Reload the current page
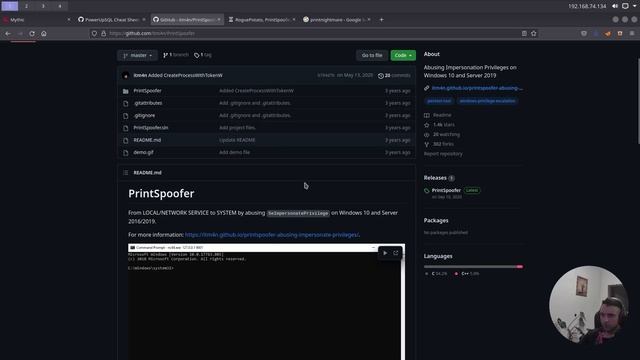Image resolution: width=640 pixels, height=360 pixels. click(x=32, y=33)
